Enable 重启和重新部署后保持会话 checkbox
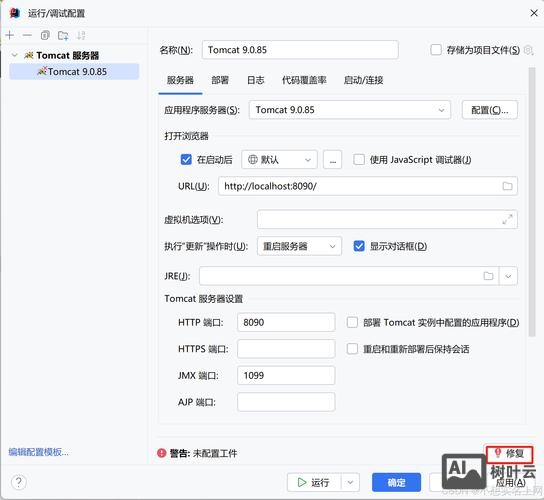Viewport: 544px width, 500px height. click(x=352, y=349)
